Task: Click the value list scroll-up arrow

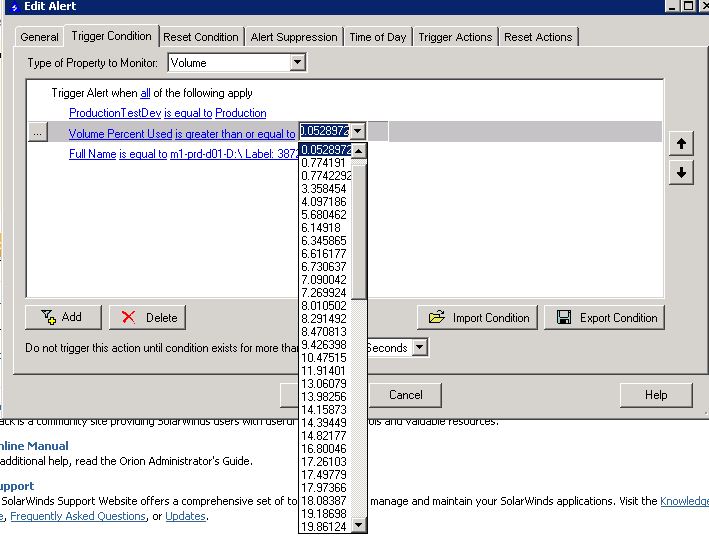Action: click(359, 151)
